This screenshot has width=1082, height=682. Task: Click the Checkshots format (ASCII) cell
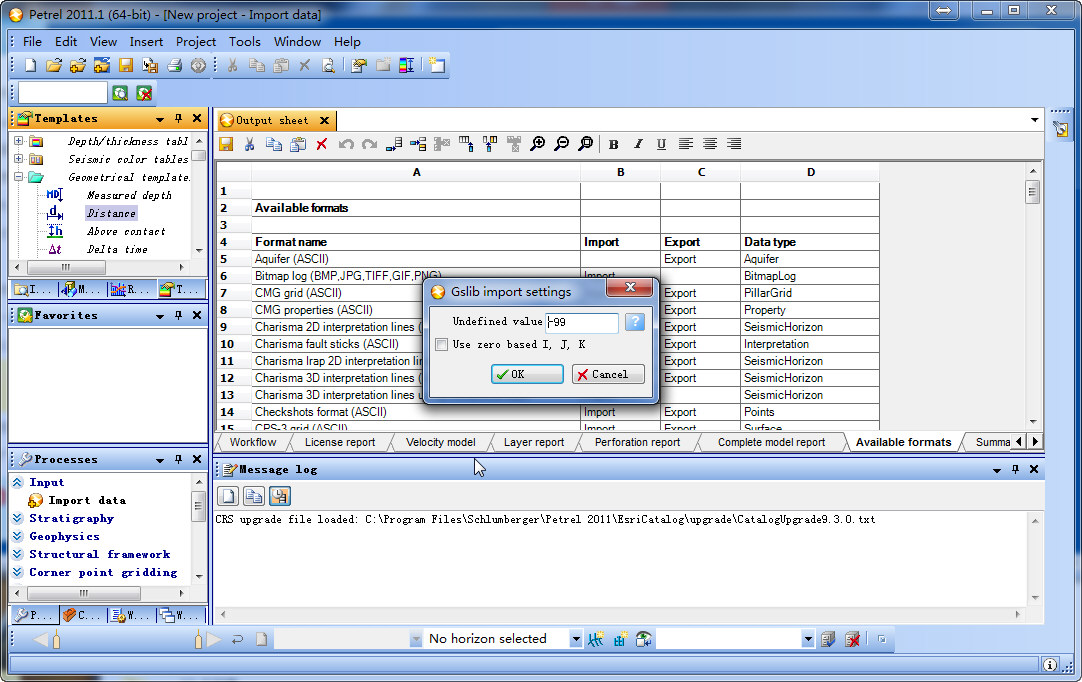(x=416, y=412)
